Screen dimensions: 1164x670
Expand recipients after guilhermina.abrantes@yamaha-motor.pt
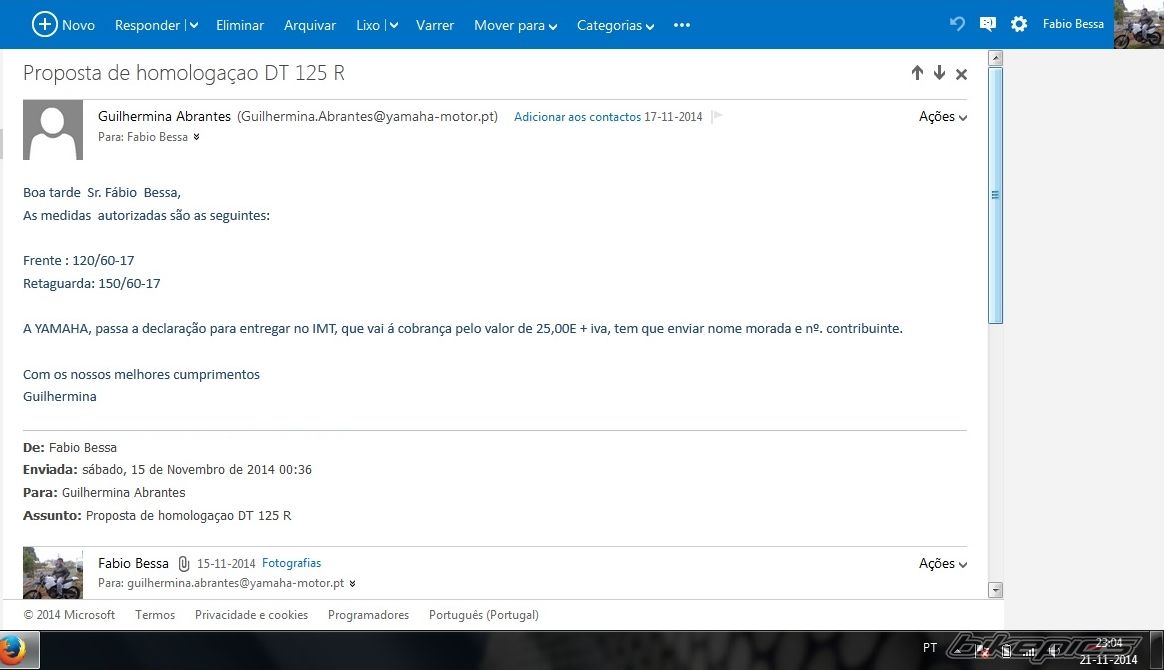coord(352,583)
